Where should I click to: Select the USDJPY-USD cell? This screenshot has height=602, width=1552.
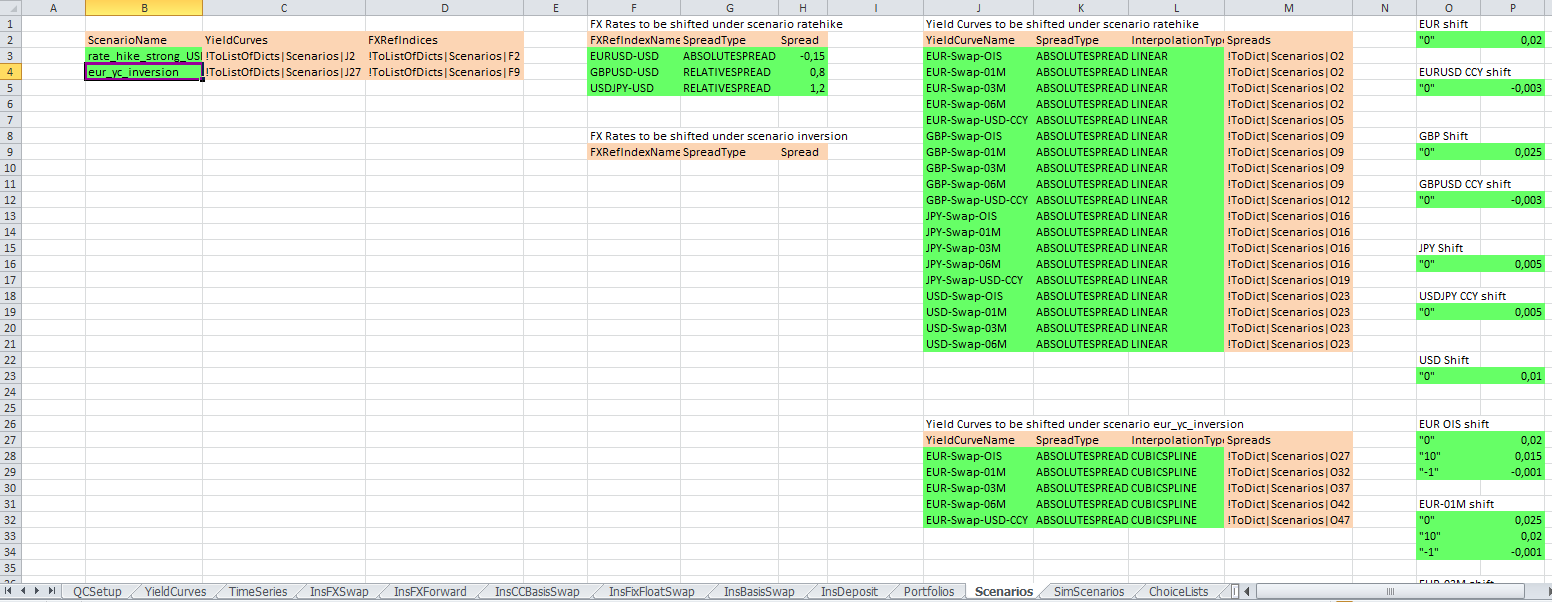(x=634, y=88)
